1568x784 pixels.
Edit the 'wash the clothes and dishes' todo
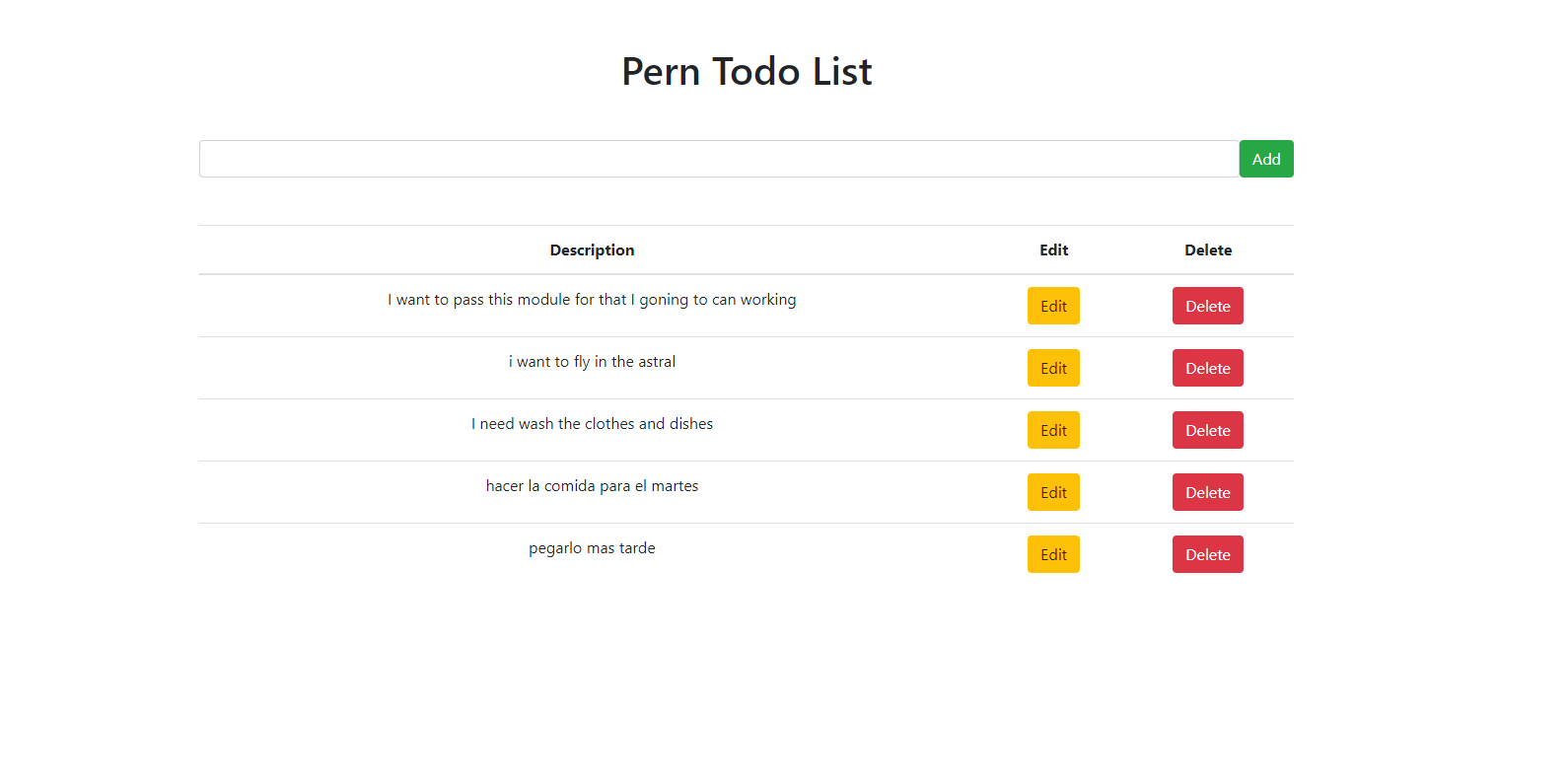tap(1053, 430)
